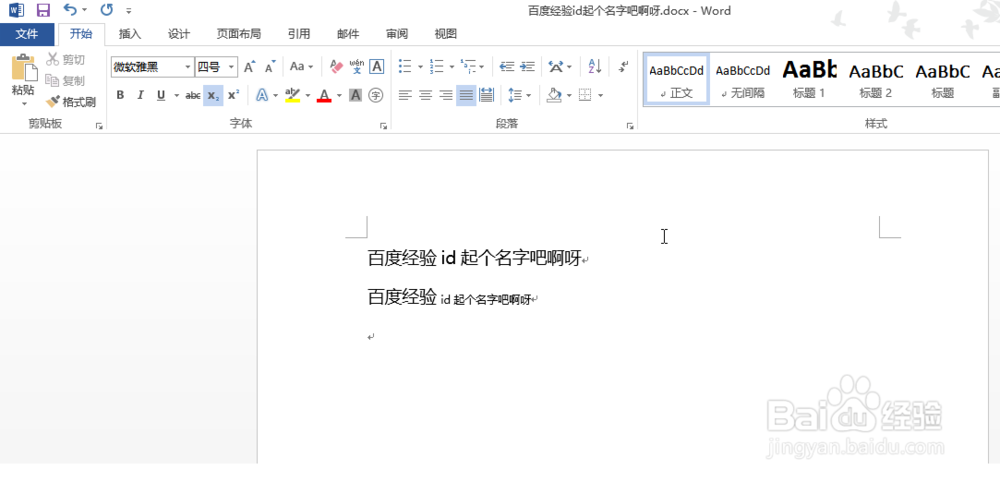The height and width of the screenshot is (482, 1000).
Task: Switch to the 引用 (References) tab
Action: (298, 34)
